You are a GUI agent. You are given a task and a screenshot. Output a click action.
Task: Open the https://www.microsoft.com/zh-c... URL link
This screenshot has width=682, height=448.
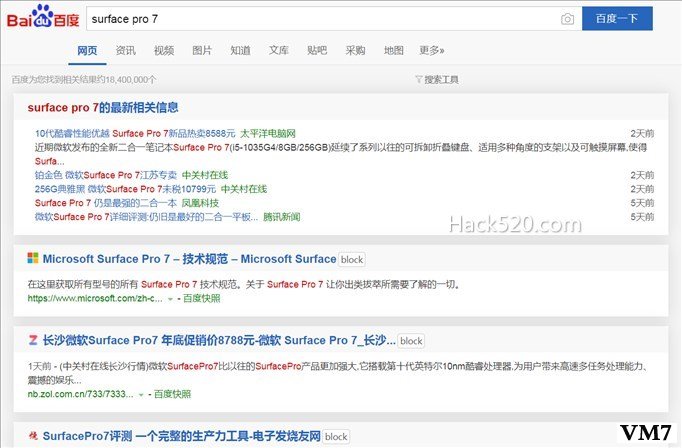pyautogui.click(x=95, y=298)
